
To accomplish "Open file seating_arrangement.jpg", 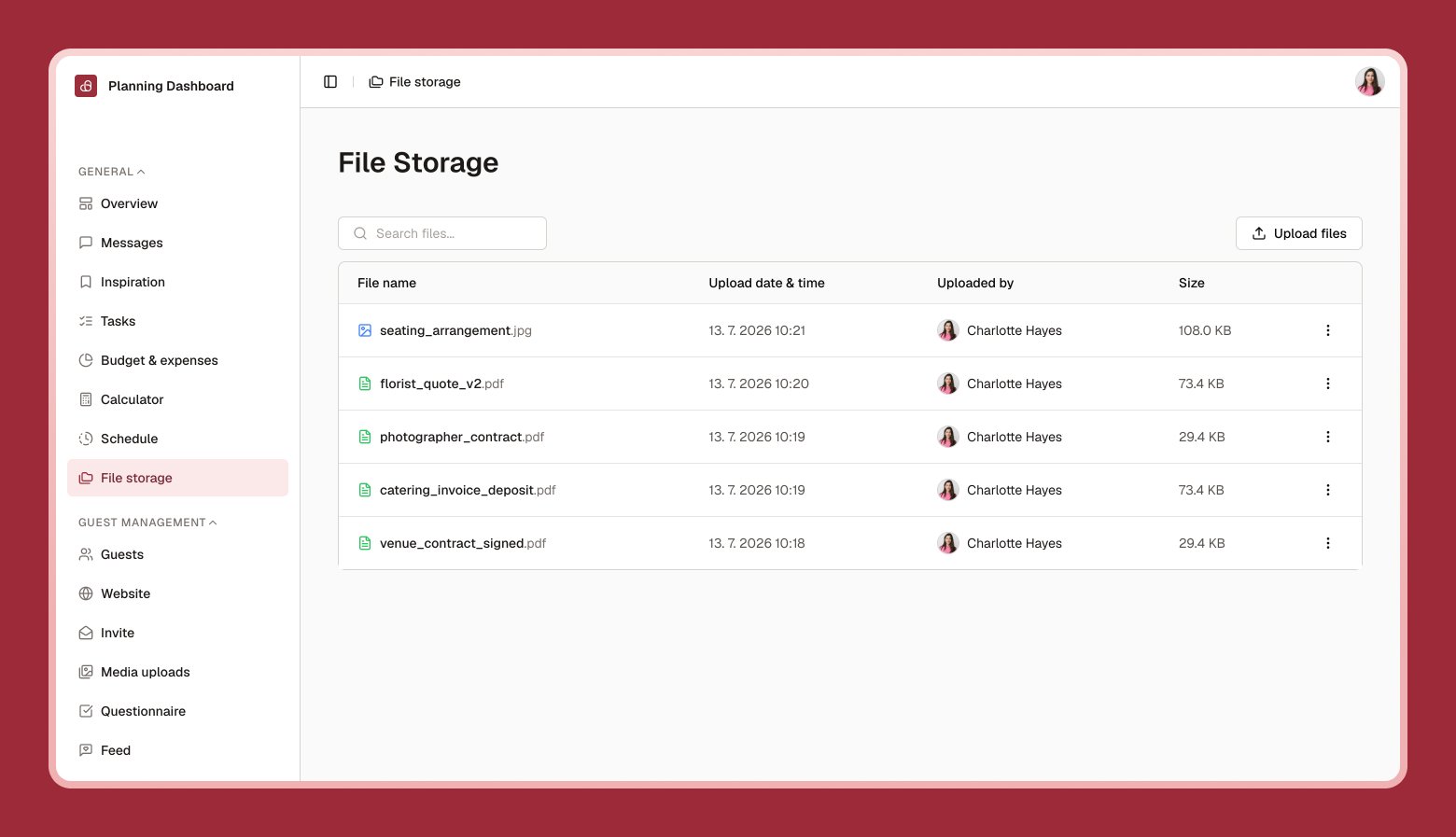I will tap(455, 330).
